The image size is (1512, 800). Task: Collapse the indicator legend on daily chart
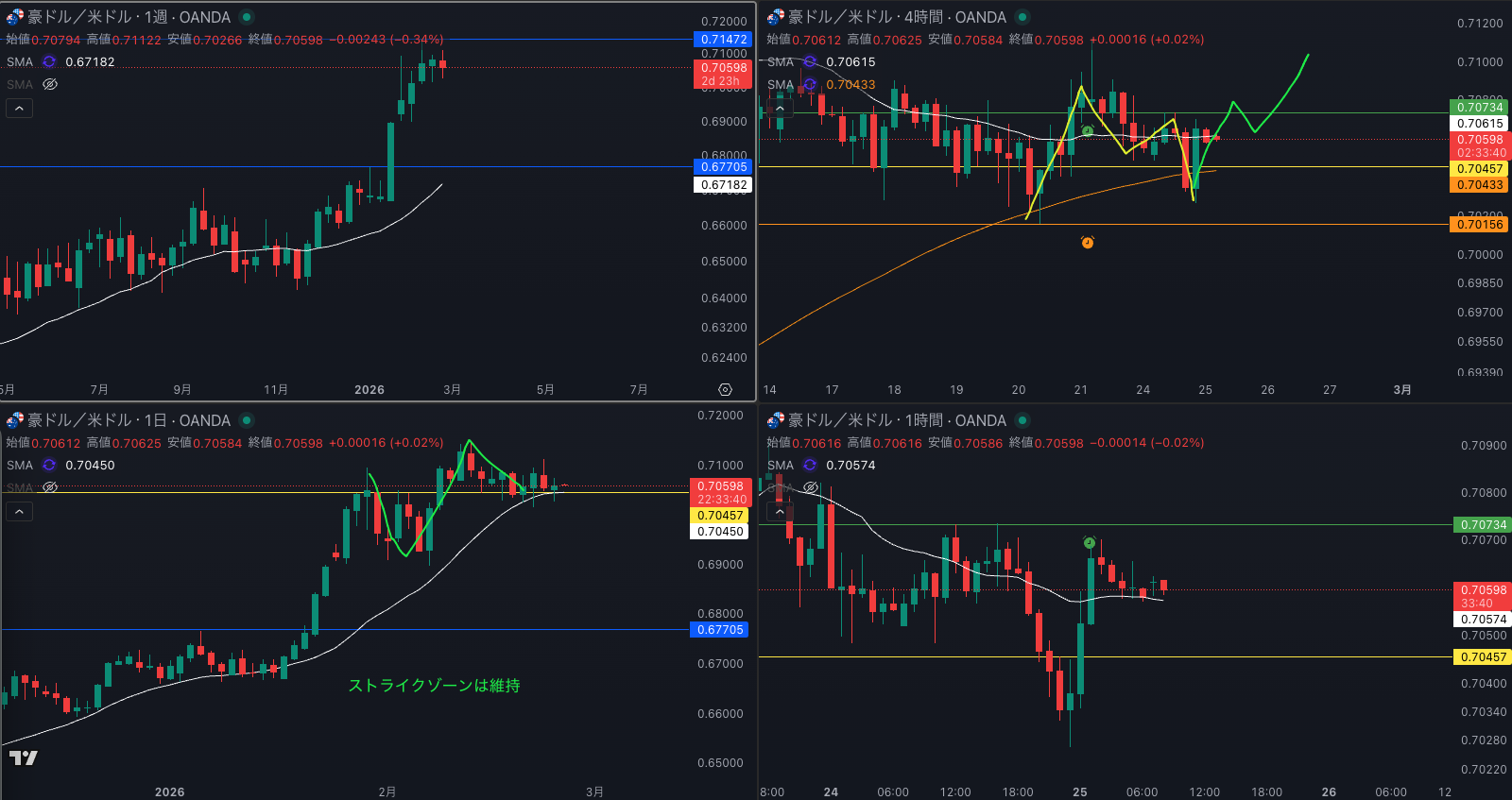coord(19,512)
